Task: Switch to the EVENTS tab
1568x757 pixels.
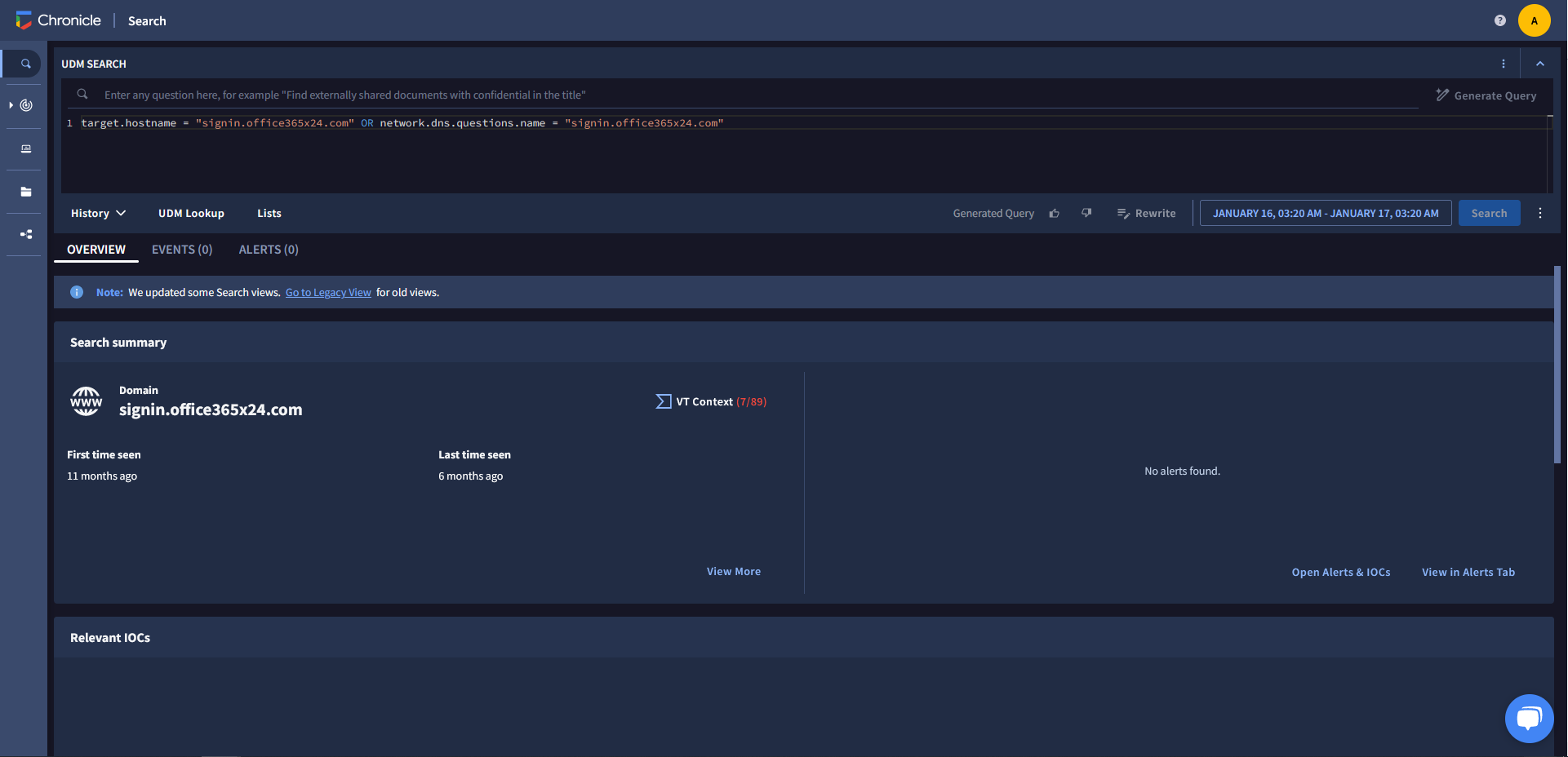Action: 181,250
